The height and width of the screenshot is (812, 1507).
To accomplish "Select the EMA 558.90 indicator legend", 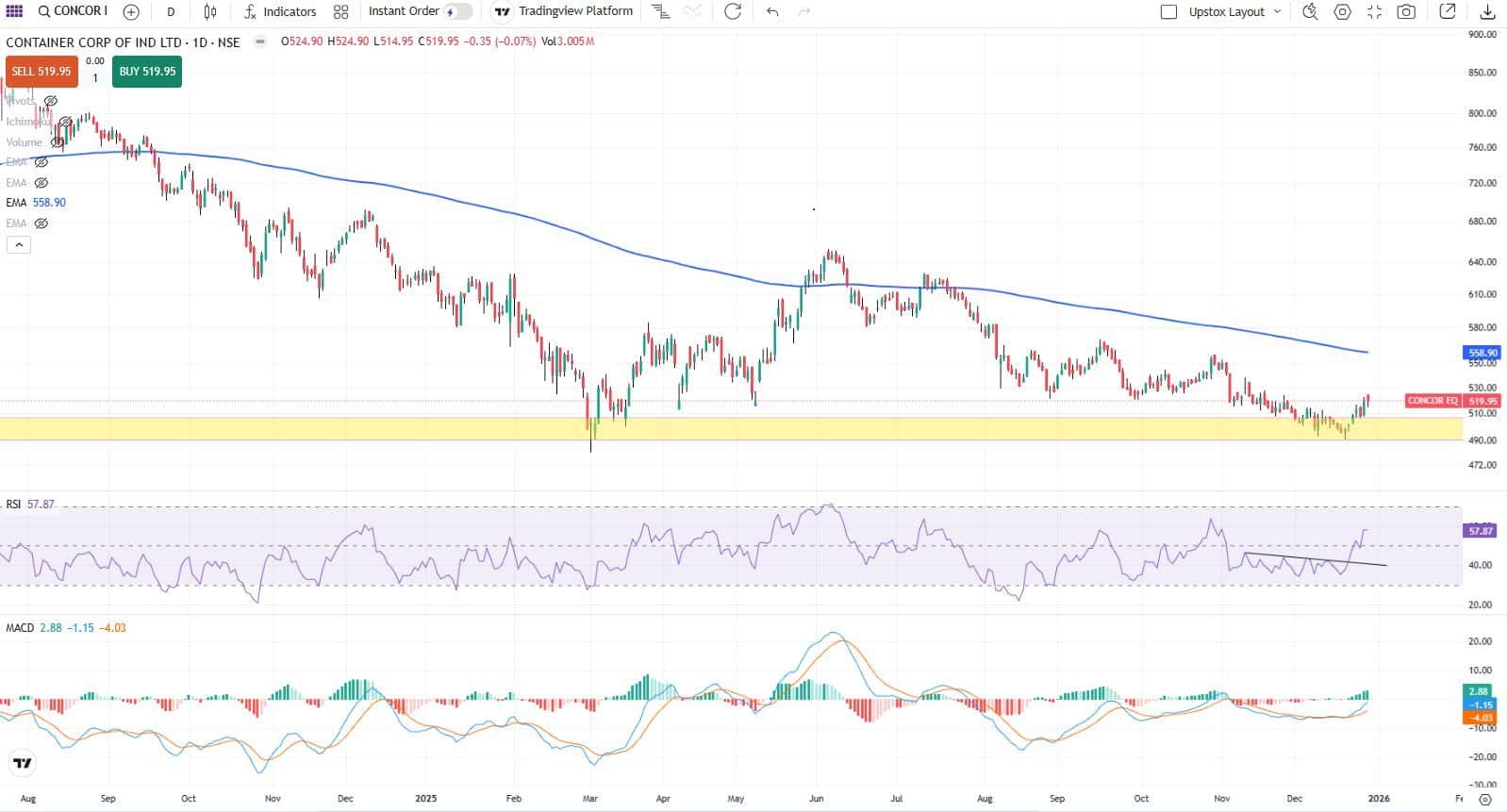I will [x=36, y=203].
